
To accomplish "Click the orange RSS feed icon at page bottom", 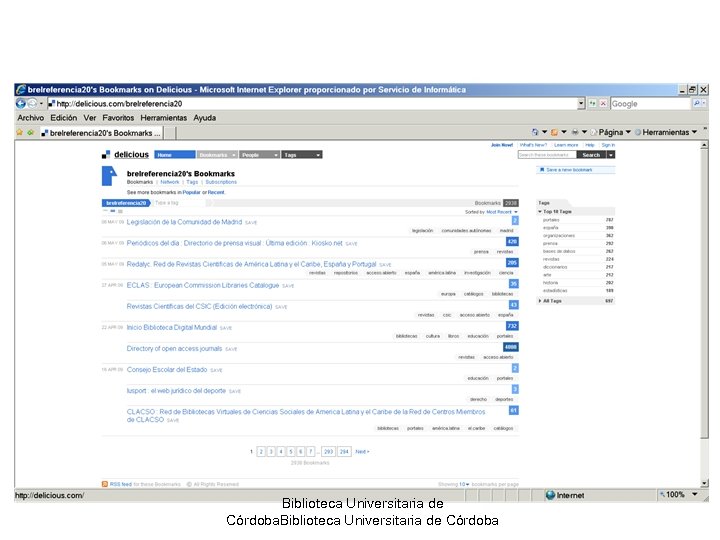I will (x=105, y=484).
